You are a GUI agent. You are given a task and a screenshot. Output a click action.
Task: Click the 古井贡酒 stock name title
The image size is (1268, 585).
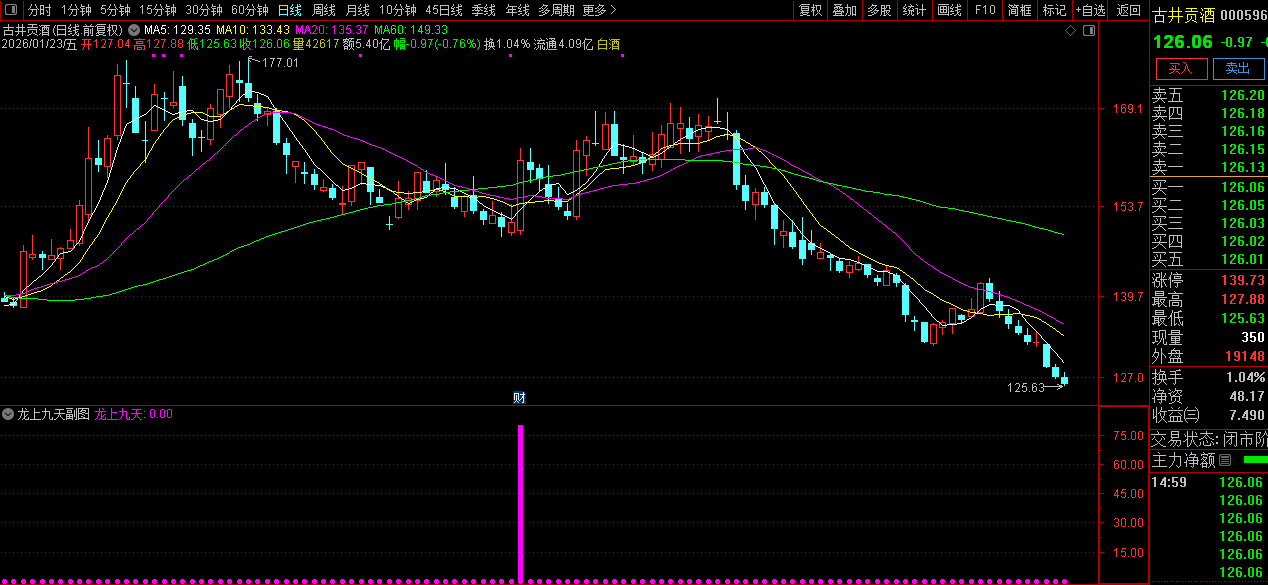point(1184,14)
